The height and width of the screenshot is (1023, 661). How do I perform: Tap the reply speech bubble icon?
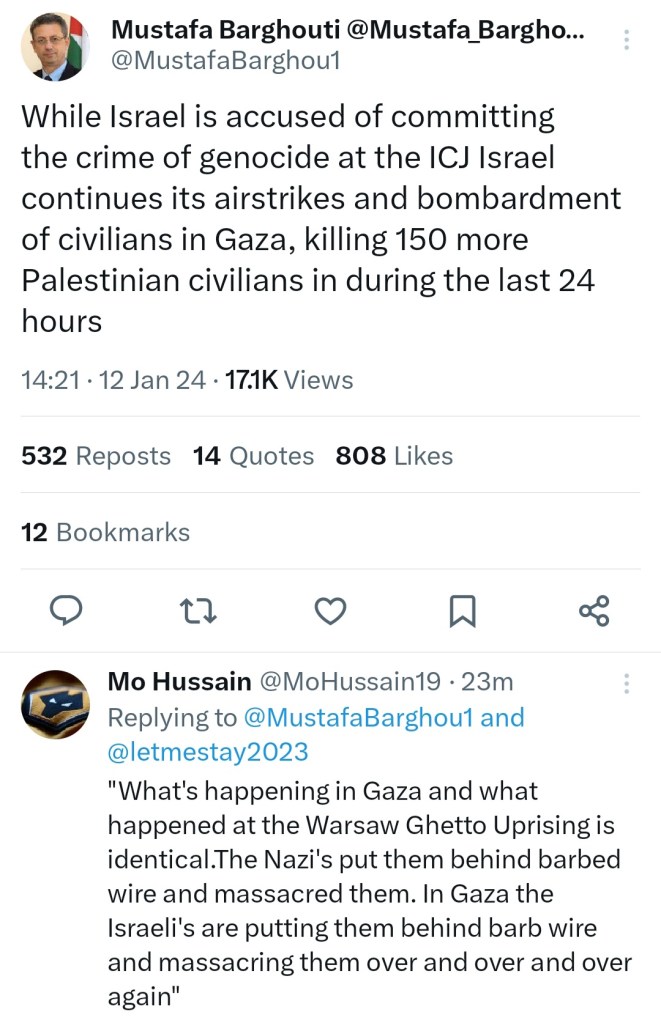(65, 611)
